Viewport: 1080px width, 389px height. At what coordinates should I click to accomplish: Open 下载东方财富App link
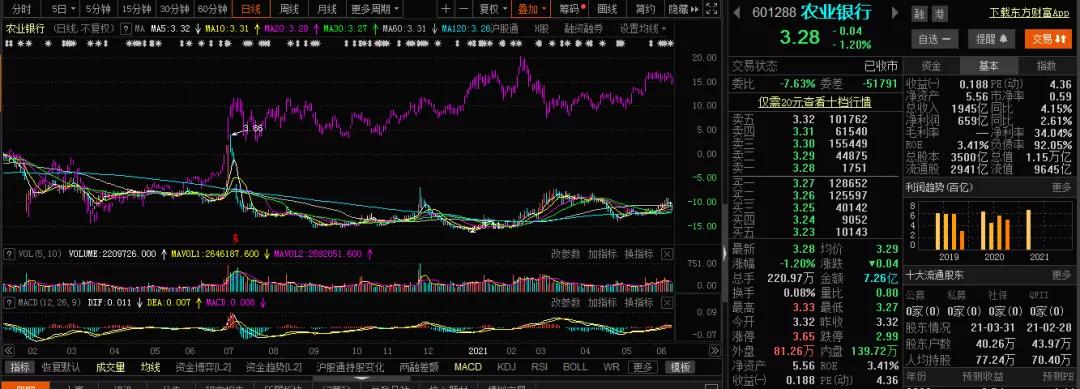(x=1029, y=12)
